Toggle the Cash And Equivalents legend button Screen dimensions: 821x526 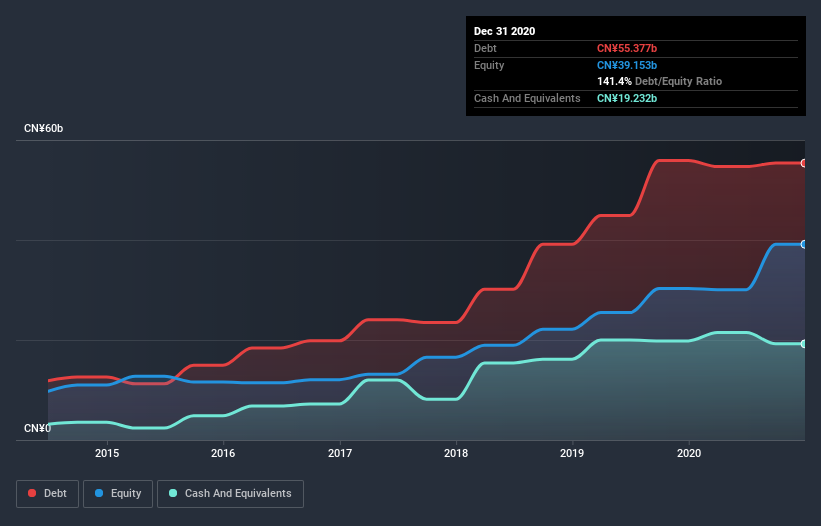coord(230,494)
